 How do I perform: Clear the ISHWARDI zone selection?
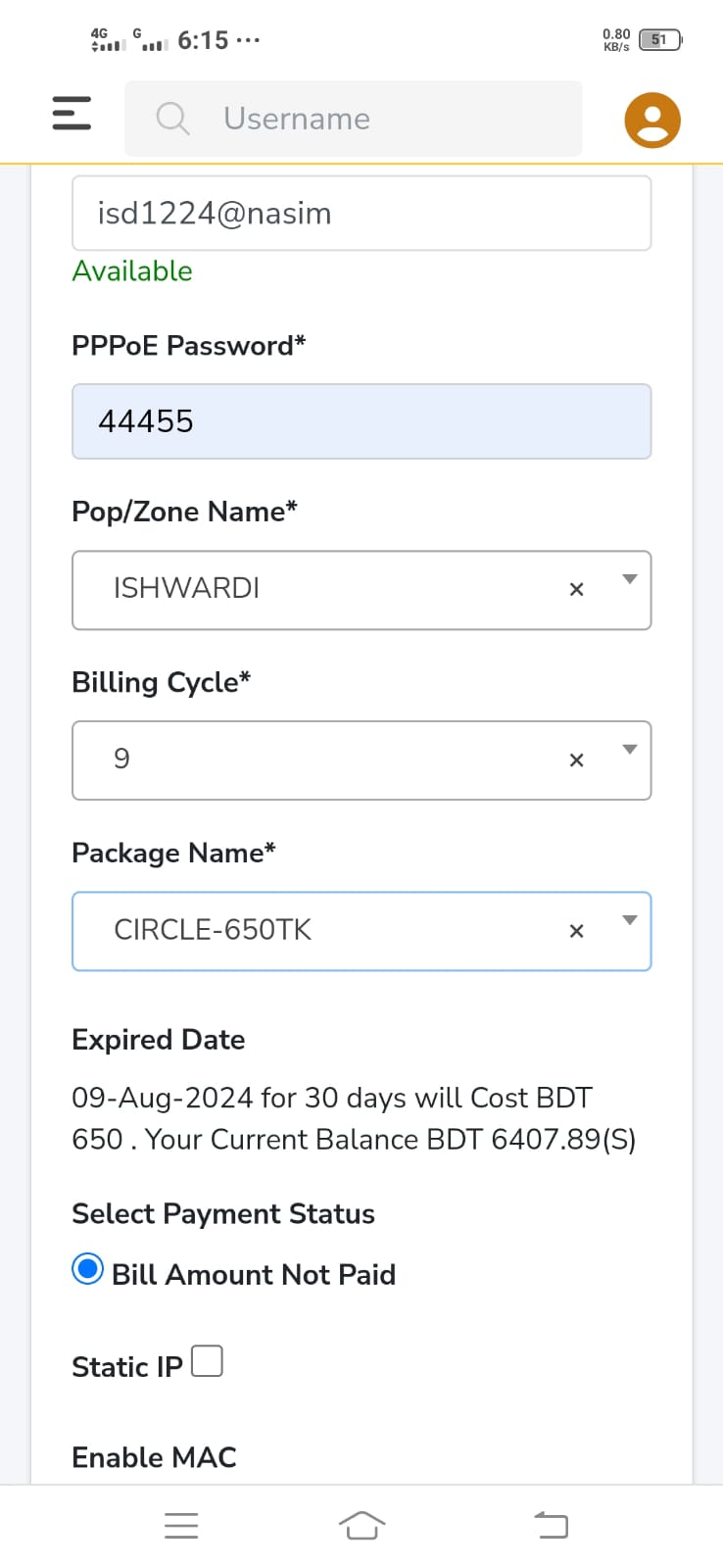pyautogui.click(x=576, y=589)
